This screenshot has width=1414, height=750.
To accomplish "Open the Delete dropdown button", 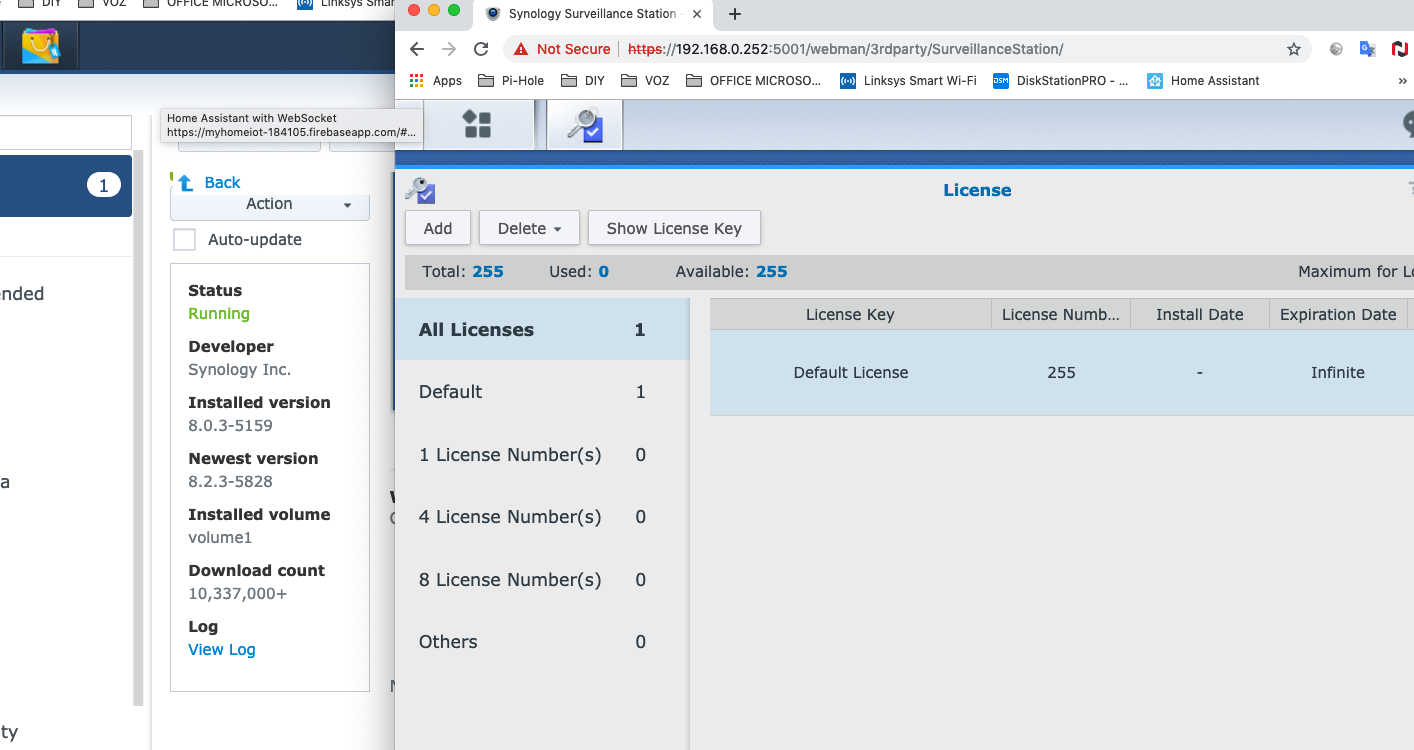I will pyautogui.click(x=530, y=228).
